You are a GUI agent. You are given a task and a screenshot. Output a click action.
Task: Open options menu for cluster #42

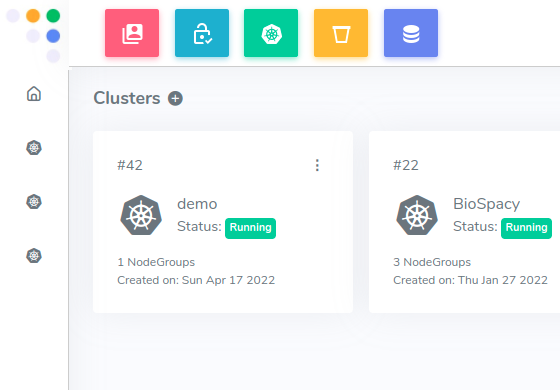pyautogui.click(x=317, y=165)
